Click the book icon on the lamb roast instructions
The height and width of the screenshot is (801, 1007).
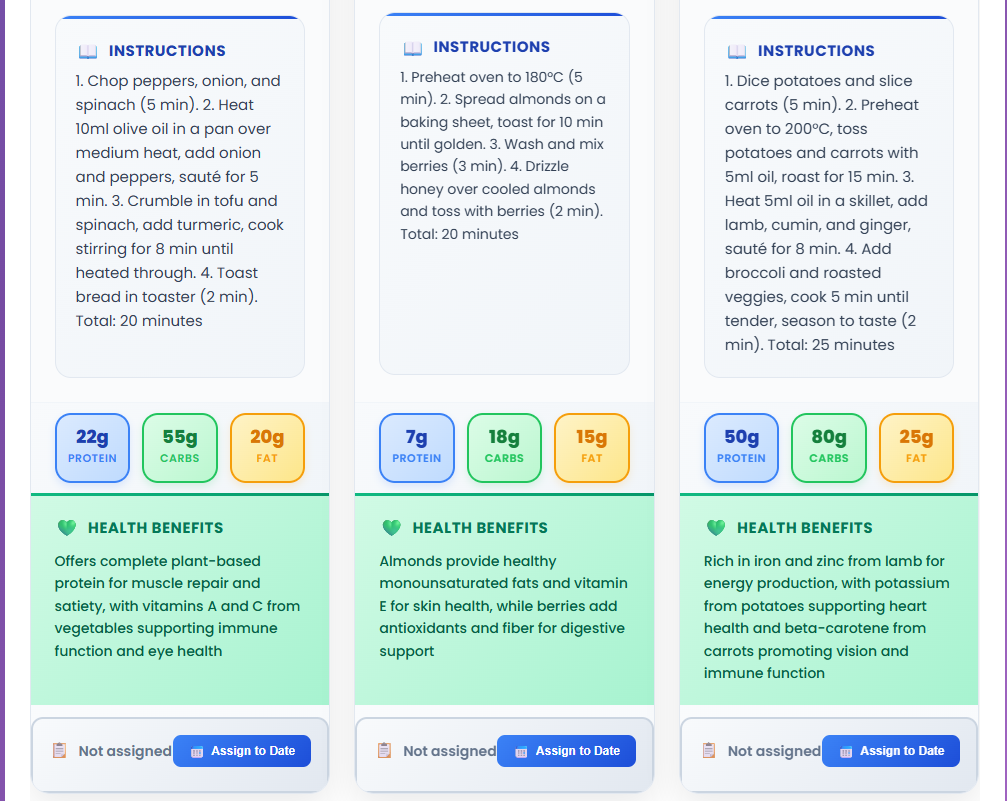(x=737, y=50)
